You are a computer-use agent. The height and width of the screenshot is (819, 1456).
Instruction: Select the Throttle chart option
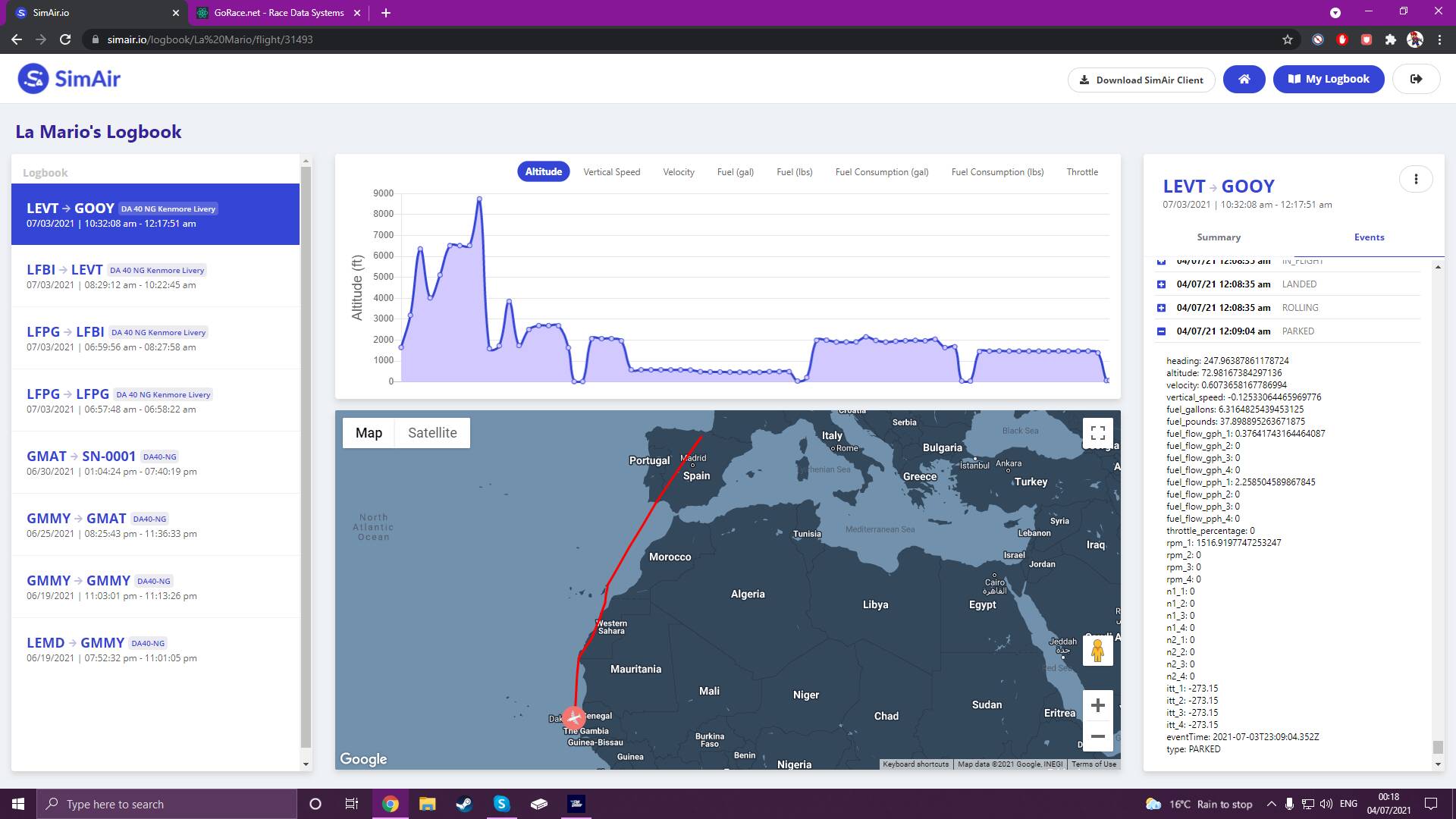[1081, 172]
